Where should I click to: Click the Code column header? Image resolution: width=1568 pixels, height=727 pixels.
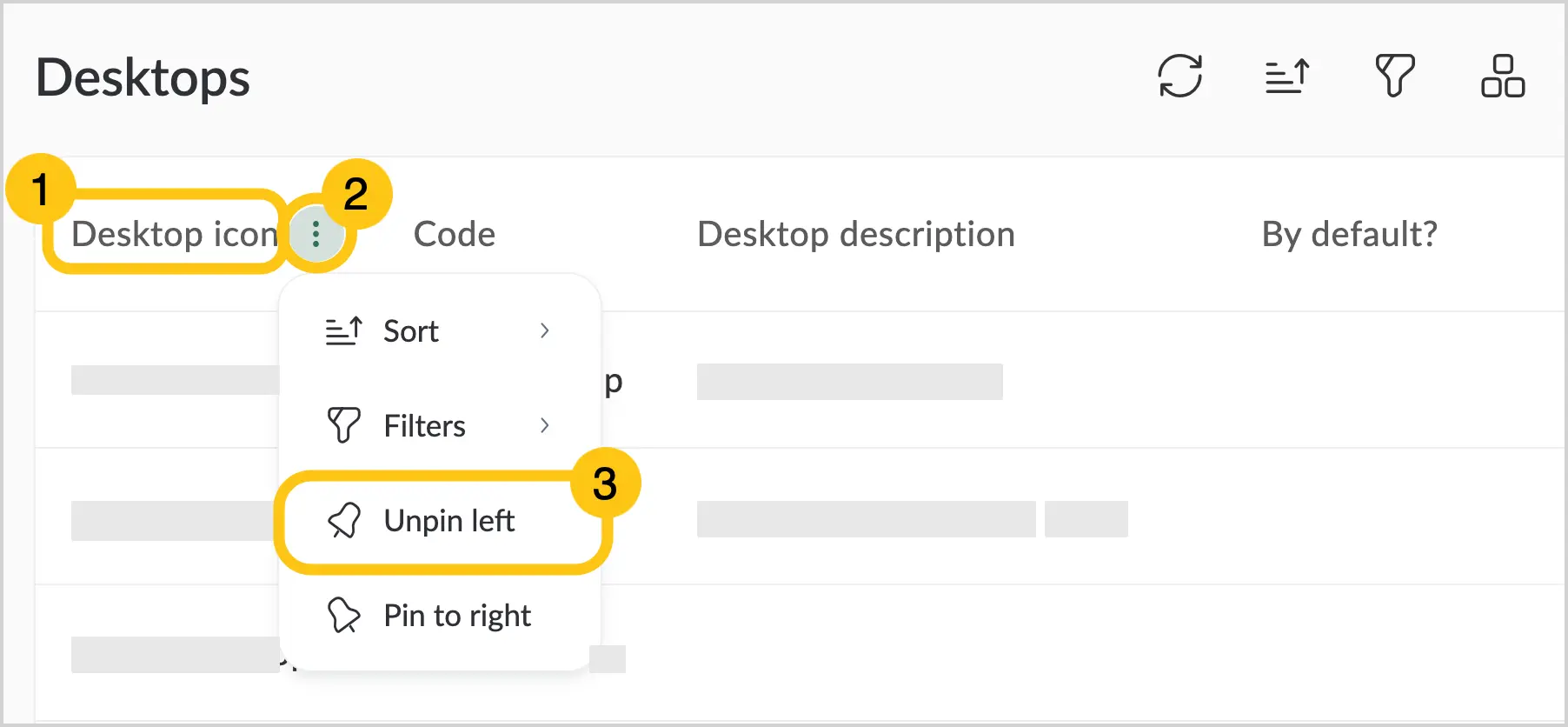pos(455,234)
